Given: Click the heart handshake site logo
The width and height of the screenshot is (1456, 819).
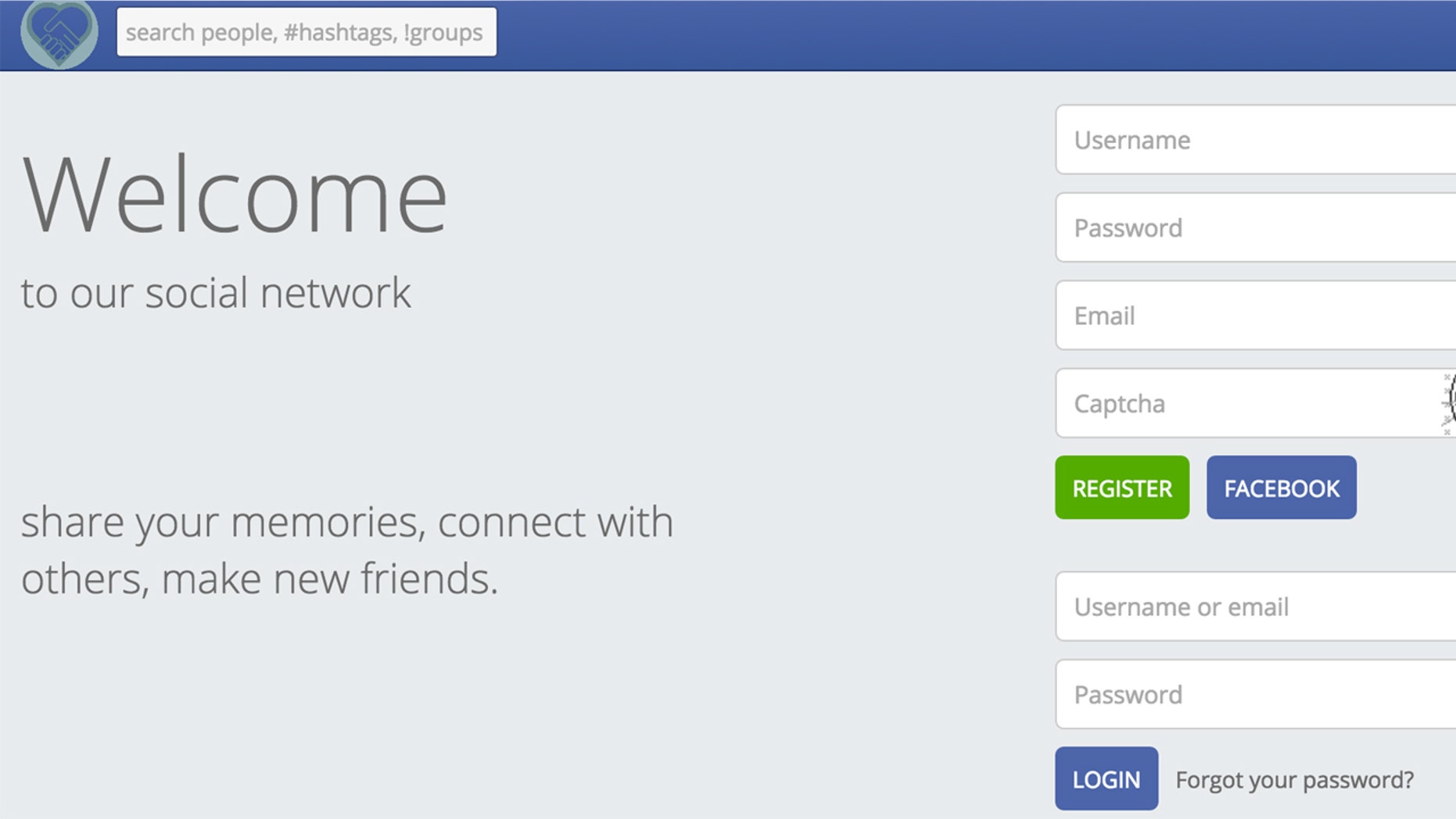Looking at the screenshot, I should point(59,33).
